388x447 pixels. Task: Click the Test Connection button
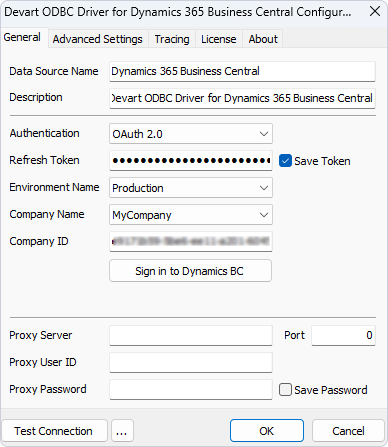pos(54,431)
